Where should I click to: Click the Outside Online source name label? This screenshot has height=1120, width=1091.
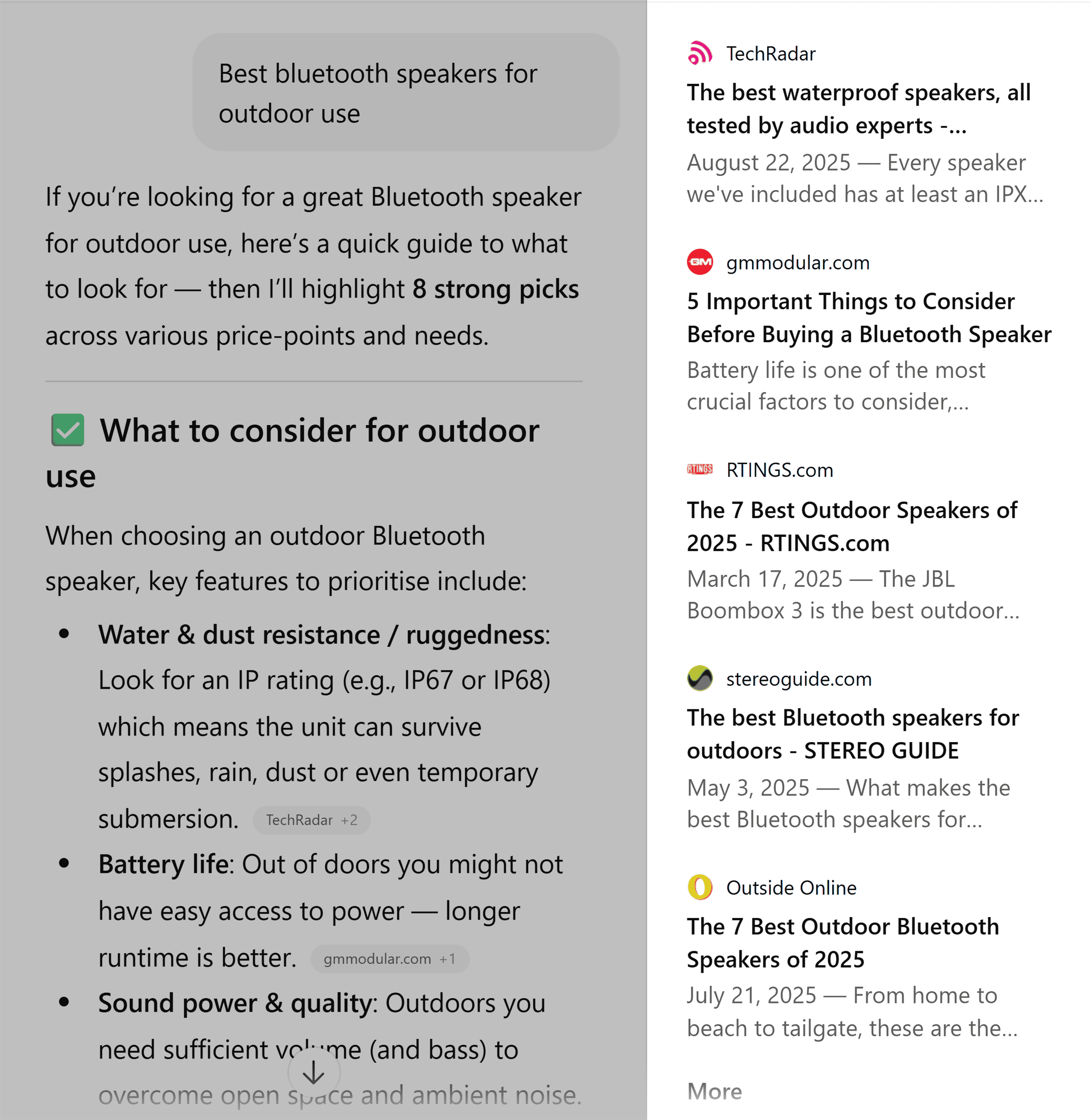pyautogui.click(x=791, y=887)
